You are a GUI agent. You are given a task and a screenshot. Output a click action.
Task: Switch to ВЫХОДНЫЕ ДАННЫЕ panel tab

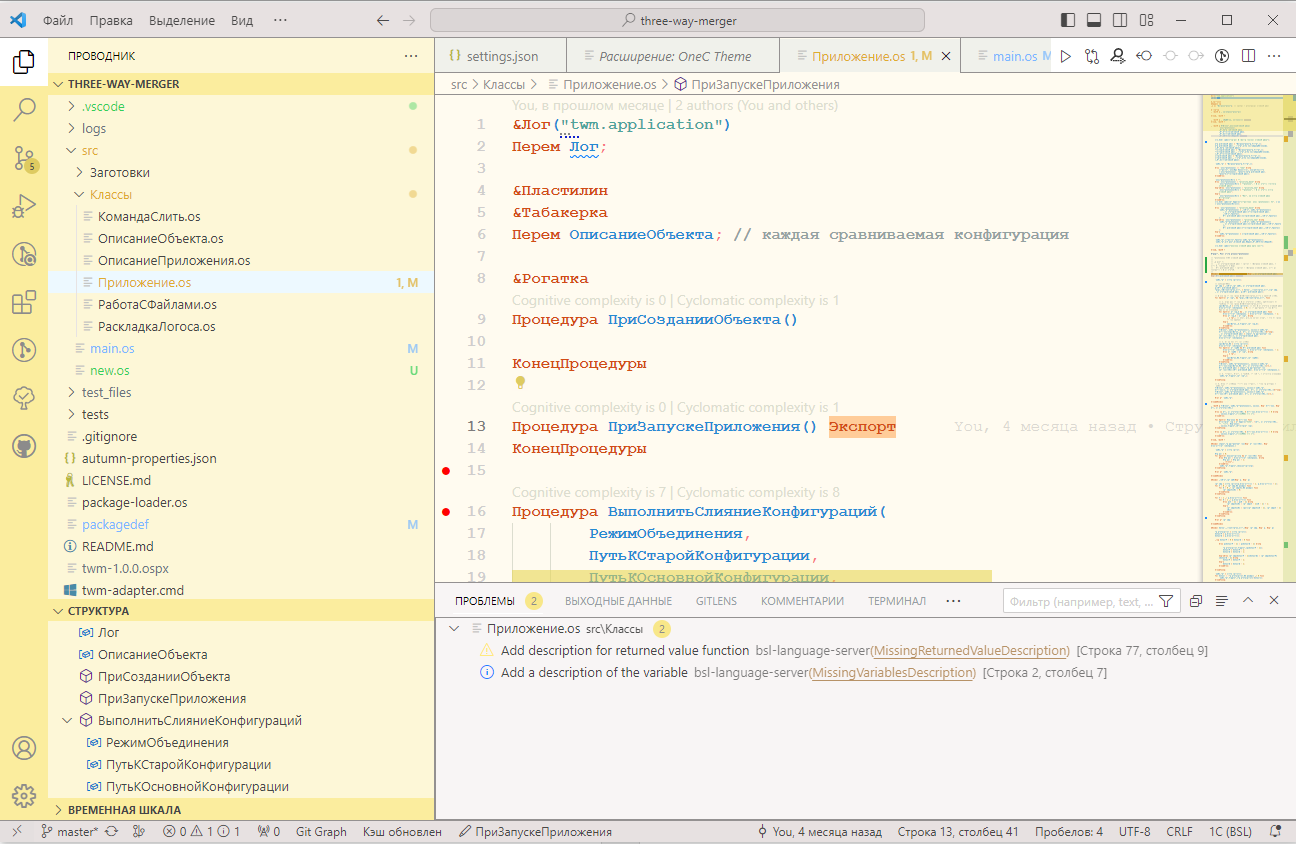pyautogui.click(x=618, y=601)
